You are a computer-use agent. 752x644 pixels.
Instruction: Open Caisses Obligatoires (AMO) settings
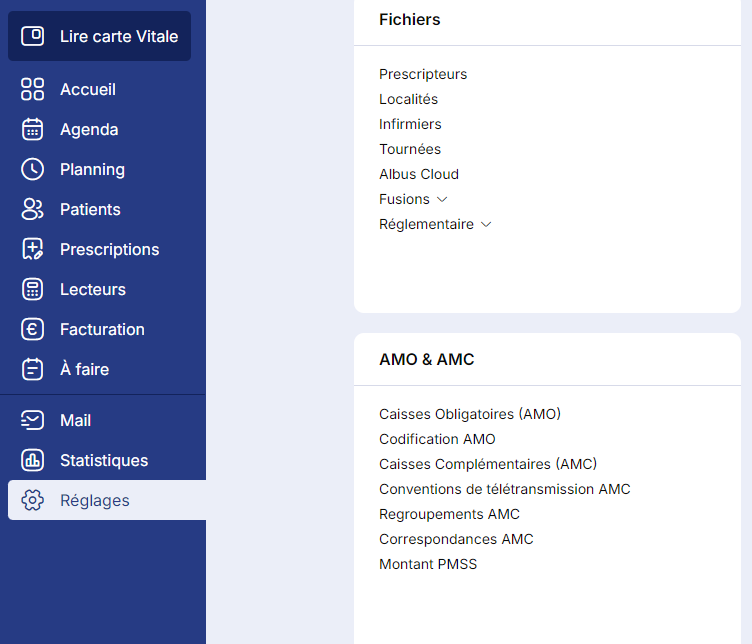[x=470, y=414]
